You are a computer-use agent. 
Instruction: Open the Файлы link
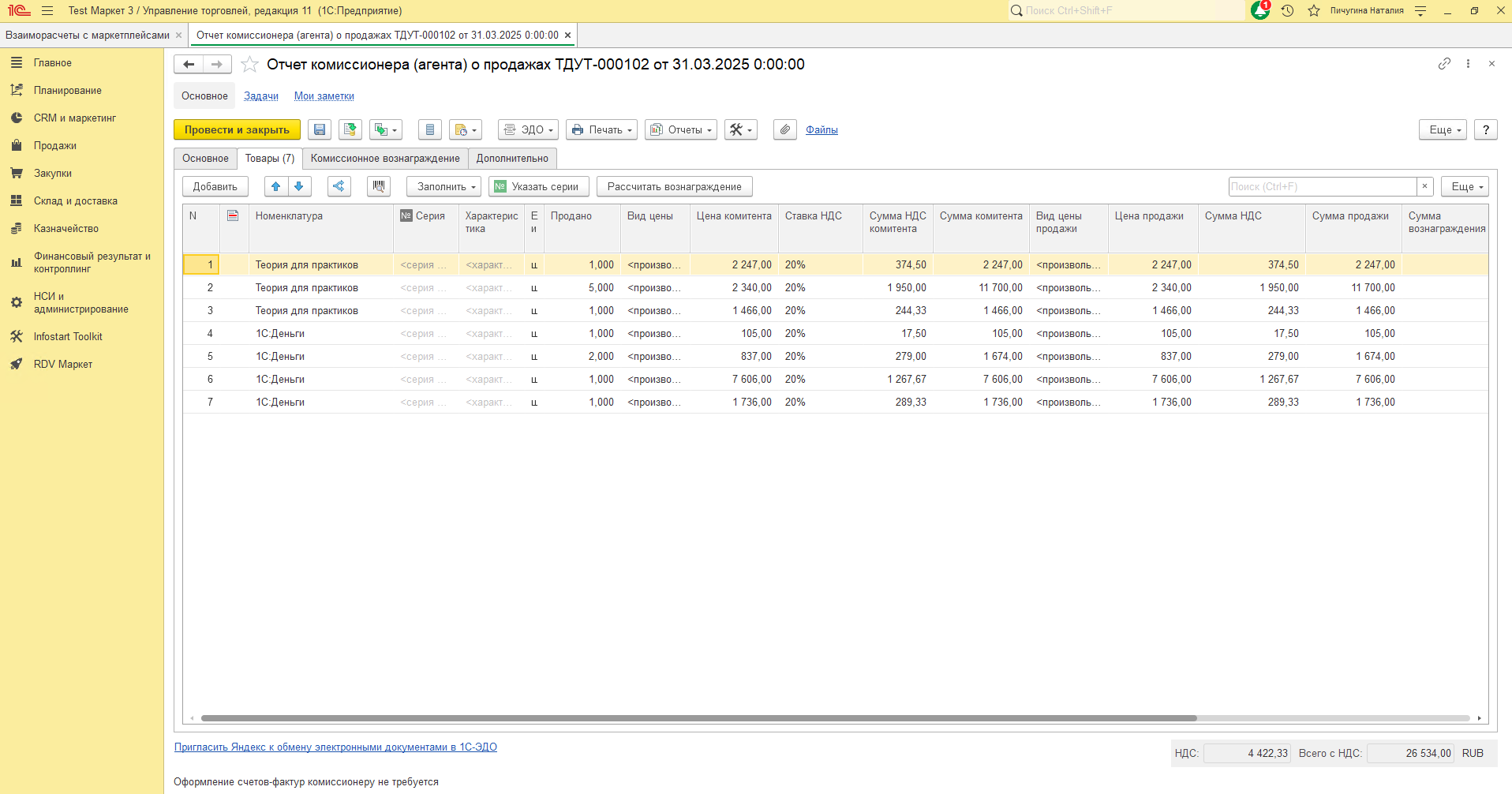coord(821,130)
